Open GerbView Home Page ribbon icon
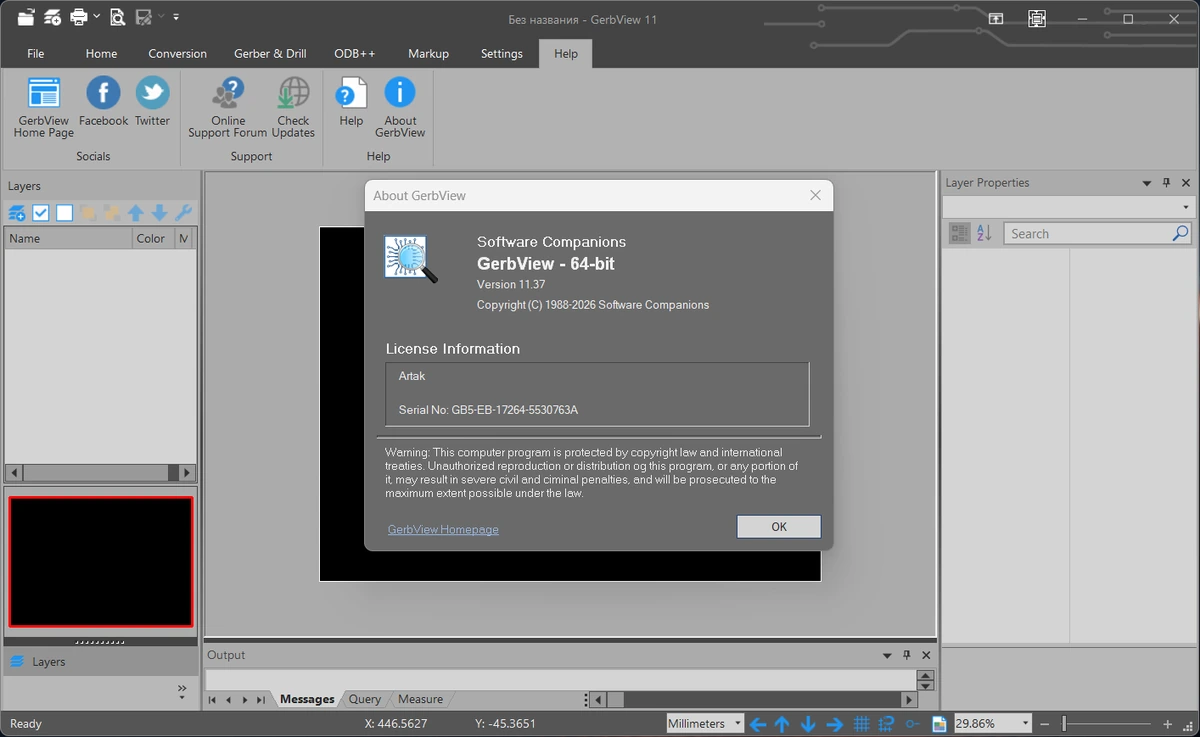This screenshot has height=737, width=1200. [x=44, y=107]
